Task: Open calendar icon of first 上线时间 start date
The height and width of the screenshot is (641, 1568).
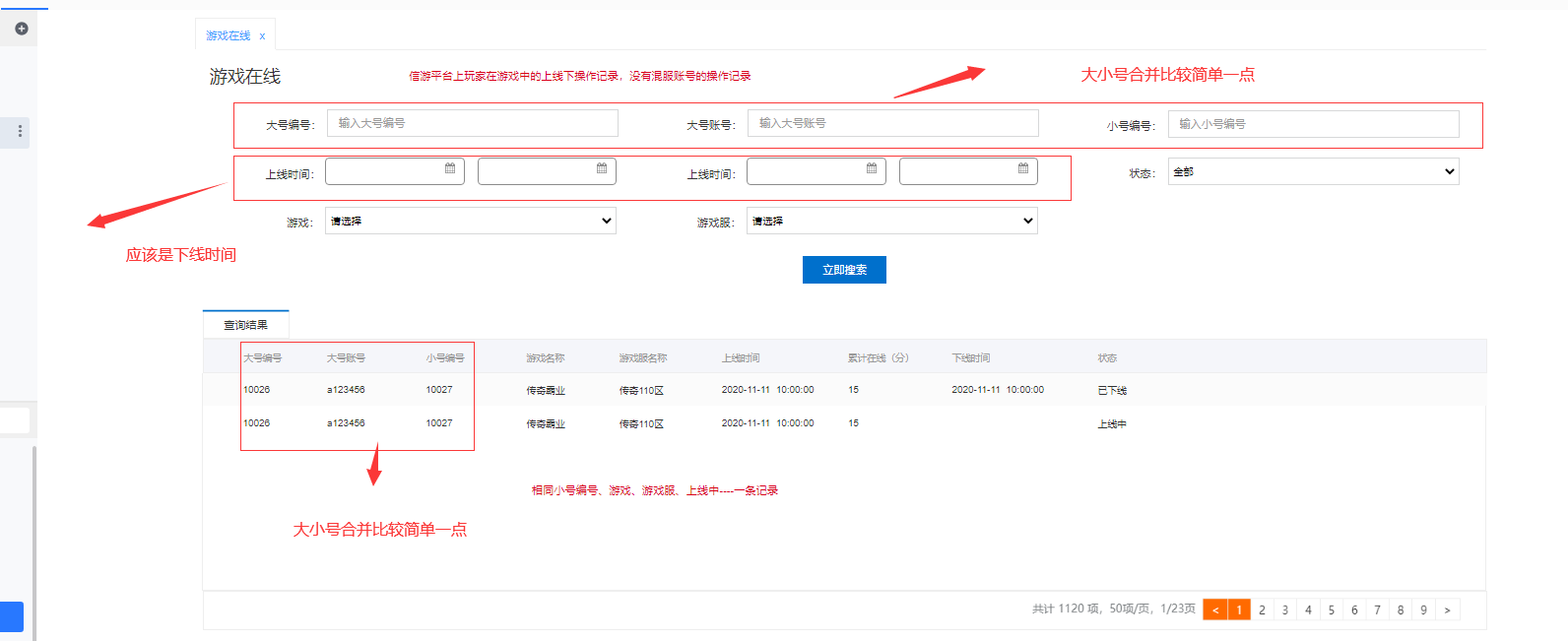Action: 450,168
